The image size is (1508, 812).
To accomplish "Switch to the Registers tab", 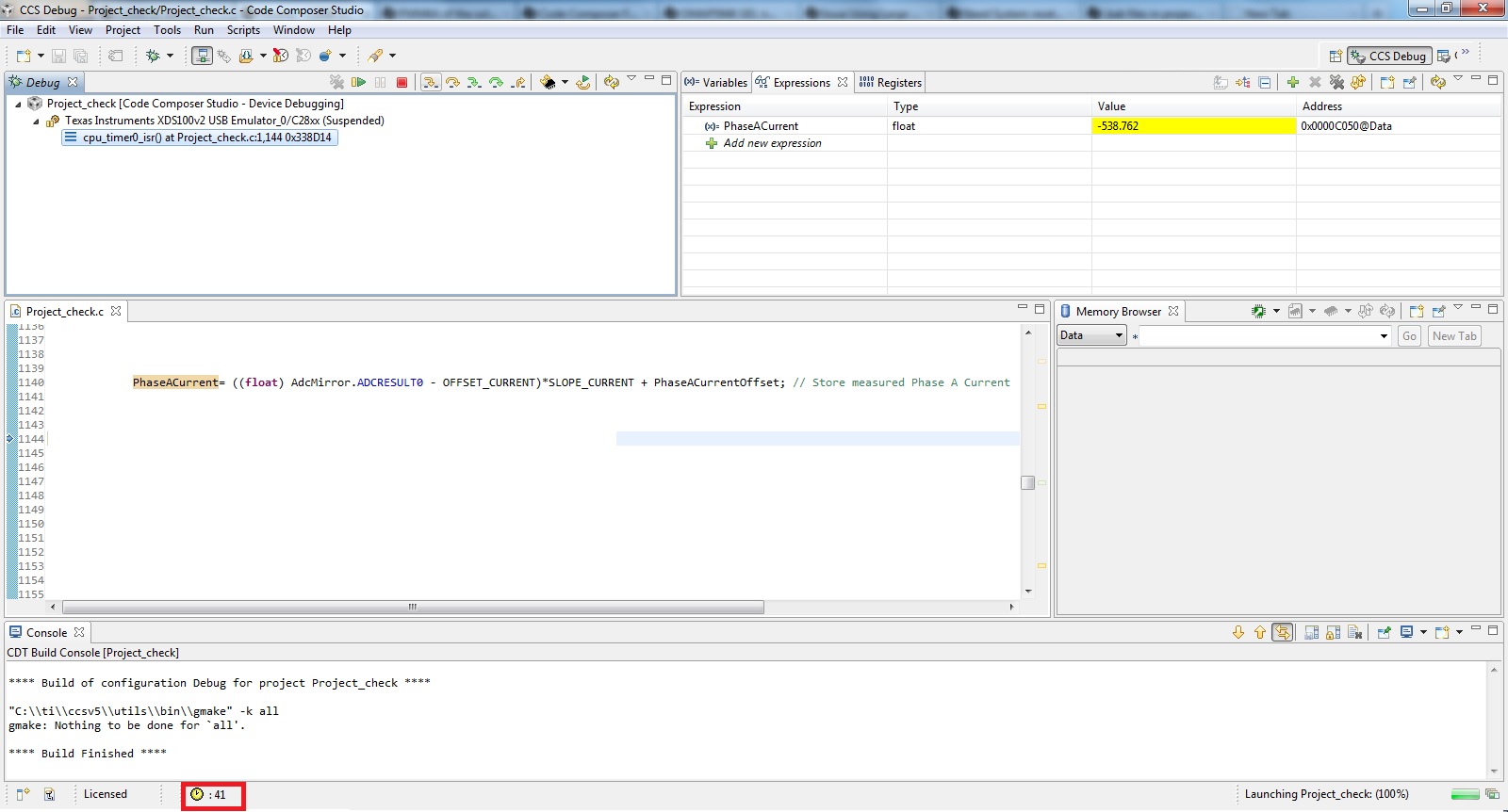I will click(x=891, y=83).
